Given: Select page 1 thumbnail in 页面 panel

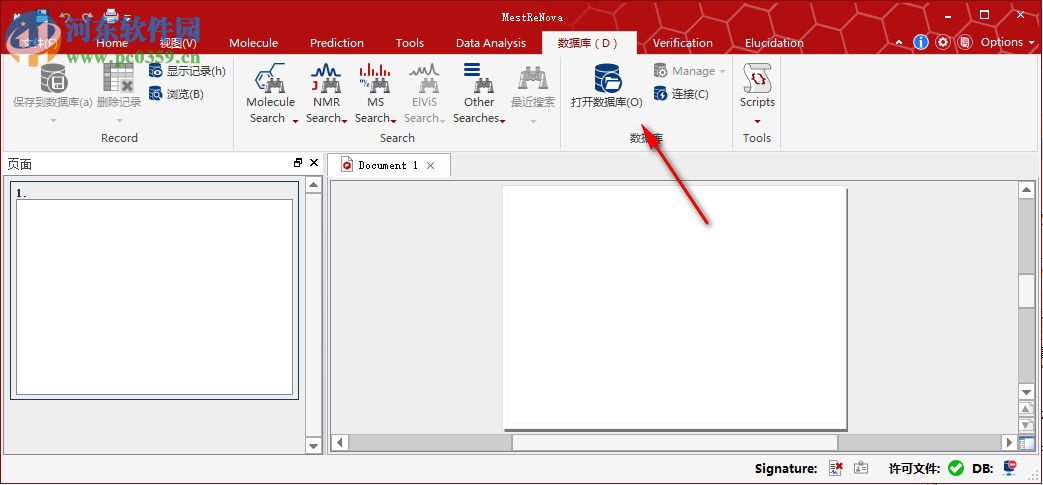Looking at the screenshot, I should tap(154, 291).
